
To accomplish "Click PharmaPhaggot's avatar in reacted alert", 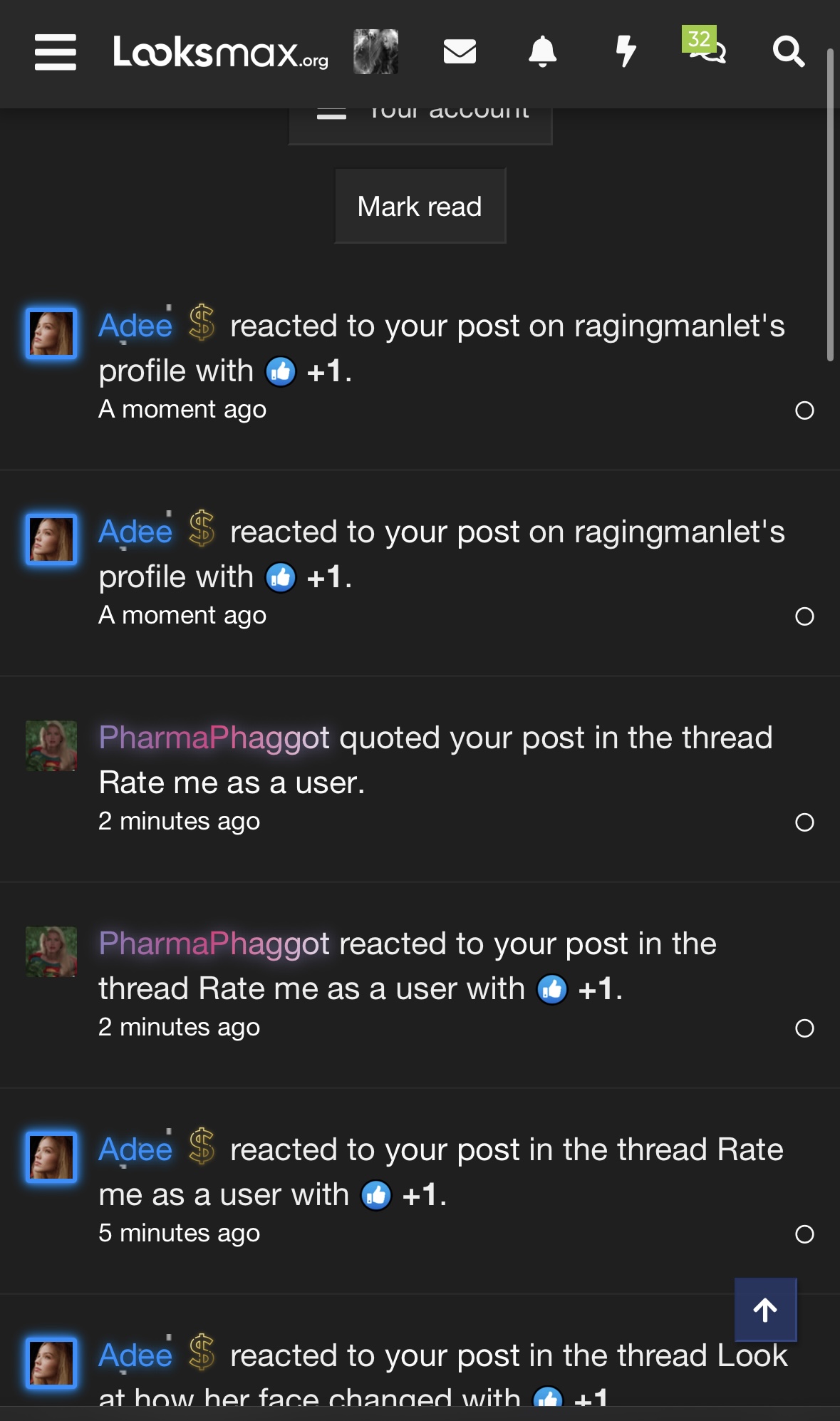I will (51, 951).
